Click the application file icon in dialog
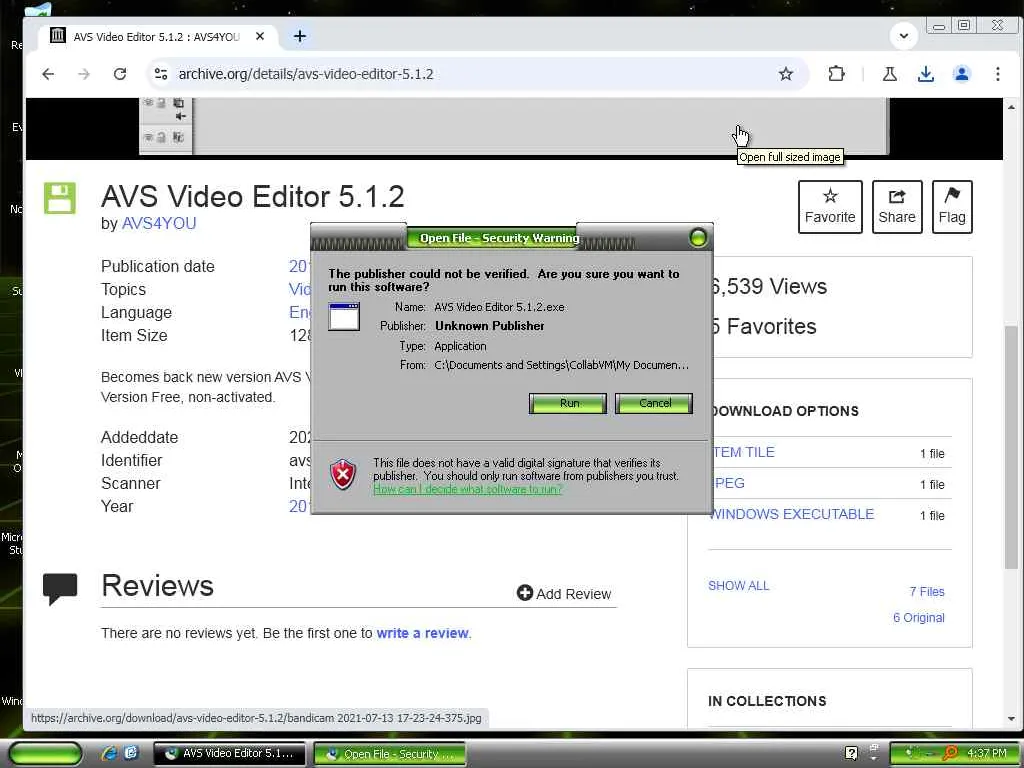 click(x=344, y=317)
